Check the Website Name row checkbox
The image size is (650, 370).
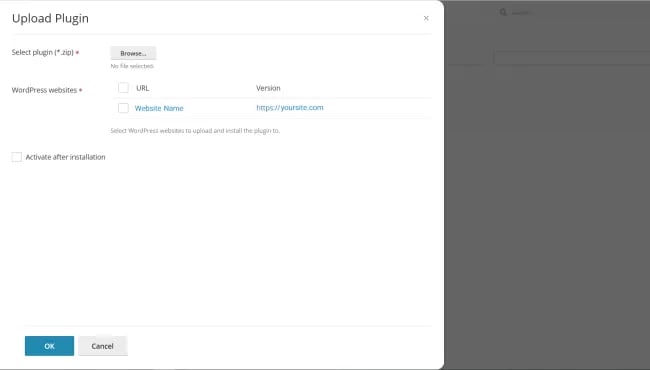click(x=123, y=108)
